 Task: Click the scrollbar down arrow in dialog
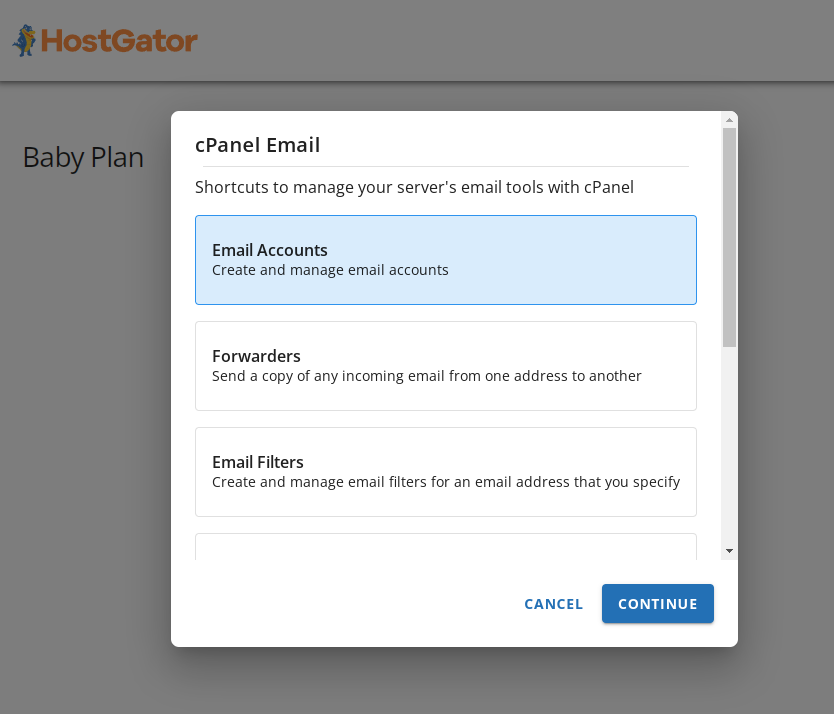(x=729, y=551)
